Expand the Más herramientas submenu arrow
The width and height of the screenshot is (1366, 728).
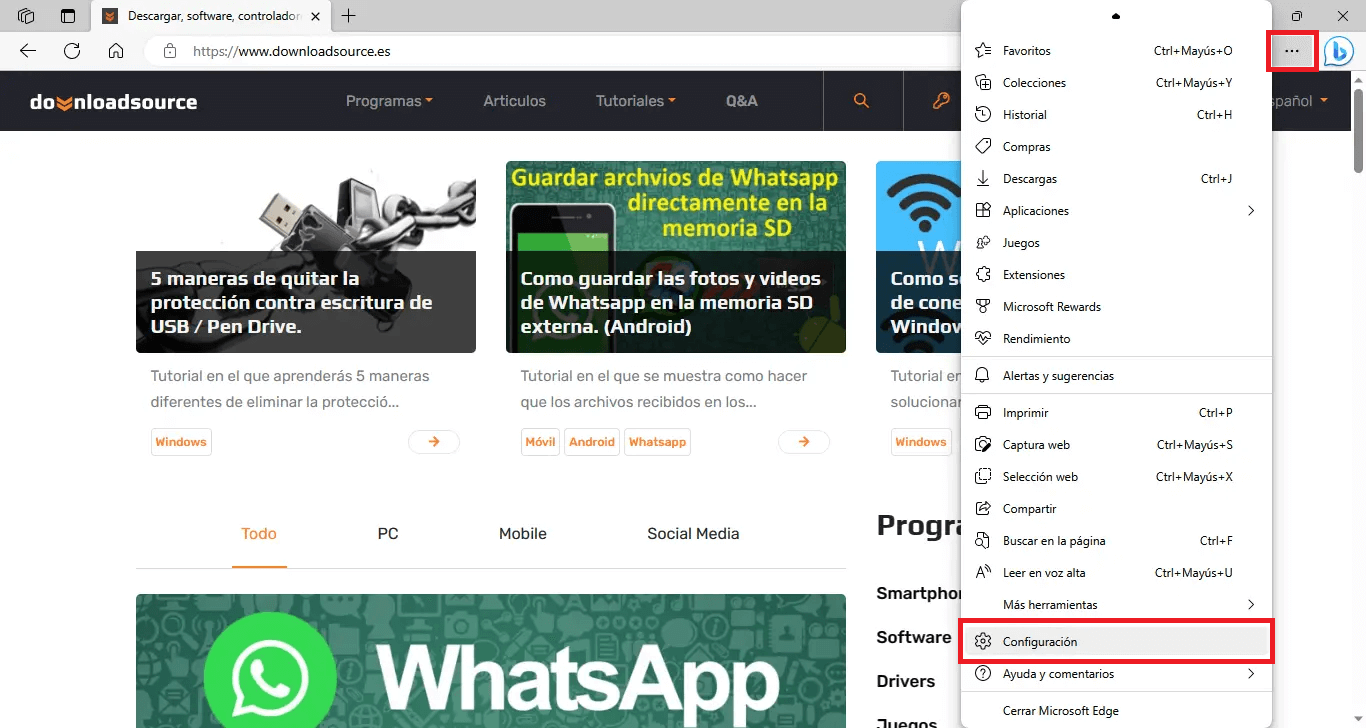click(1251, 604)
